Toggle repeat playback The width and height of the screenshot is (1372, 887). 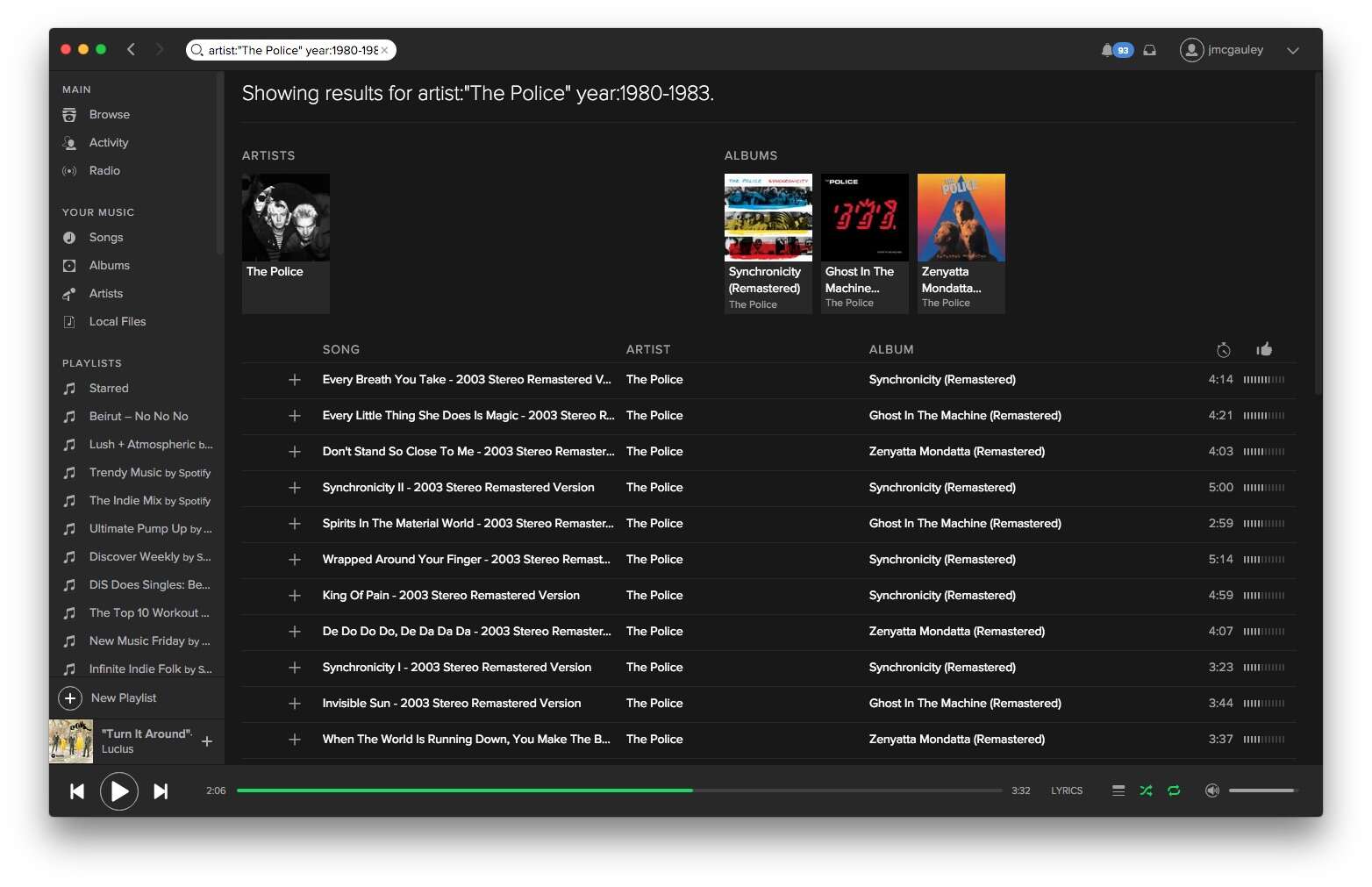[x=1174, y=790]
